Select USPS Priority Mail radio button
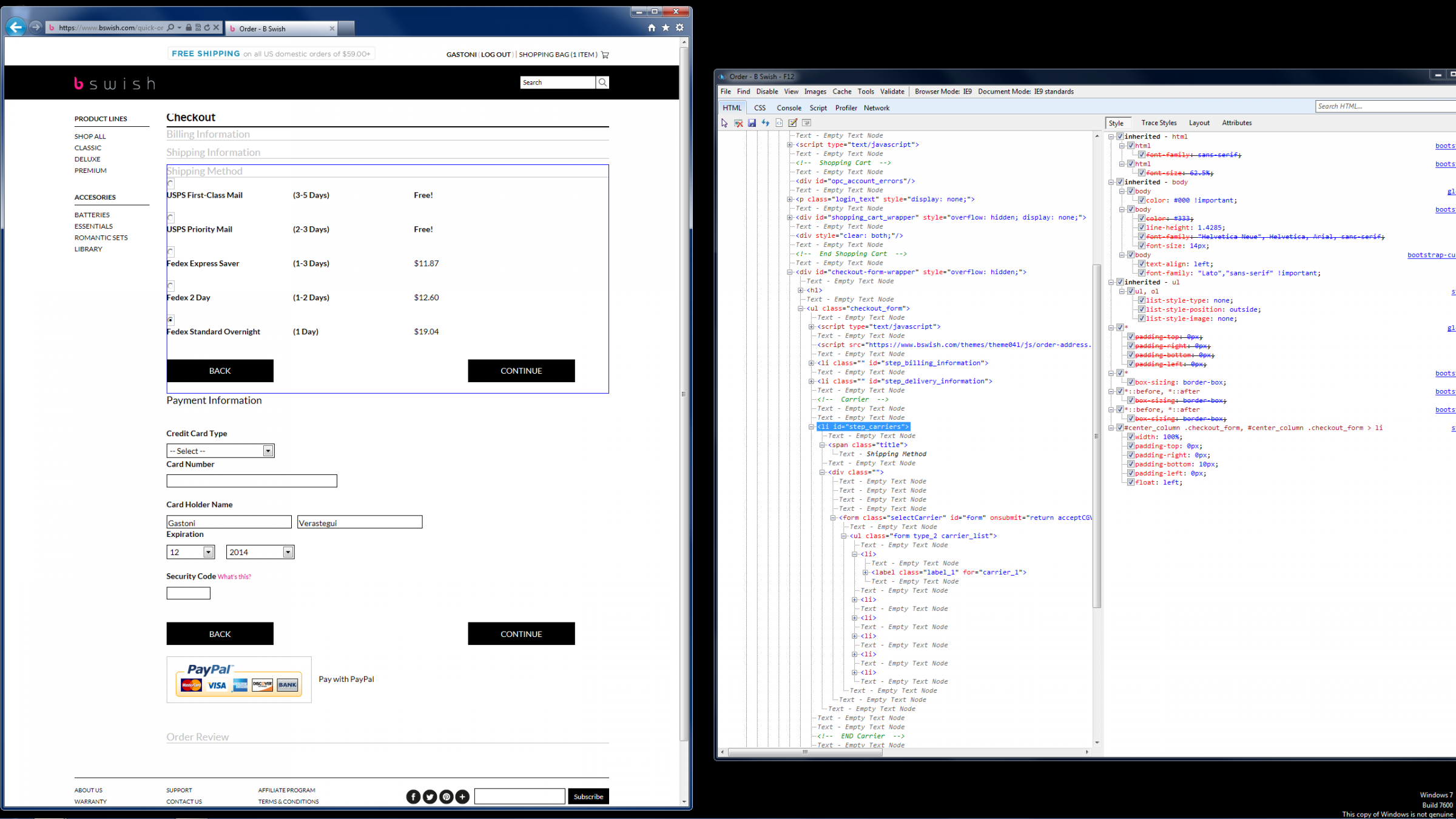The image size is (1456, 819). [x=170, y=217]
